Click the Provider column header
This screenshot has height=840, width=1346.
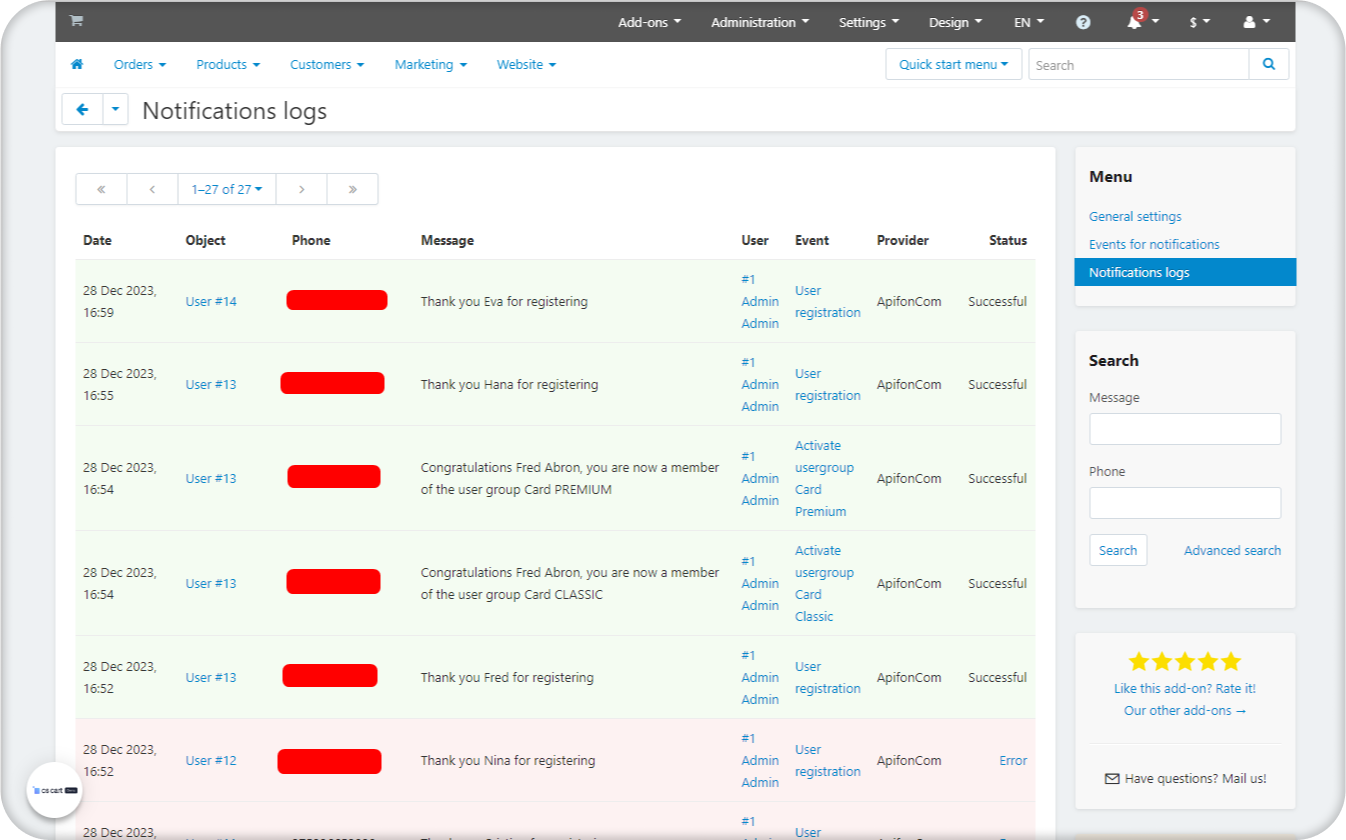tap(903, 240)
